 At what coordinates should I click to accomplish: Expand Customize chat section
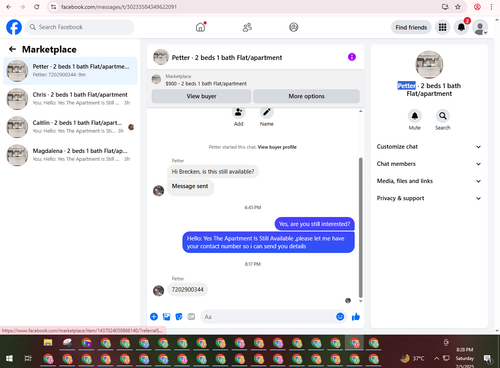429,147
